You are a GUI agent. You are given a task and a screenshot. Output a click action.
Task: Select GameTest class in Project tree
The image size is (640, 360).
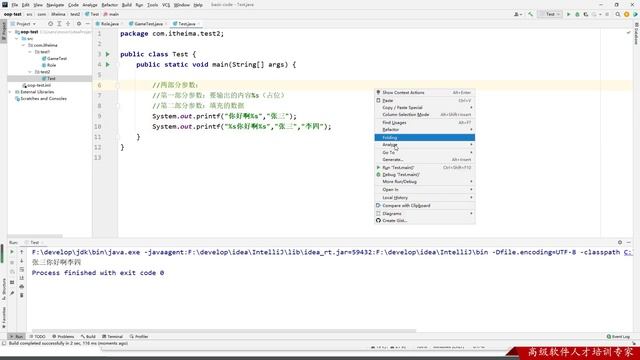point(54,58)
